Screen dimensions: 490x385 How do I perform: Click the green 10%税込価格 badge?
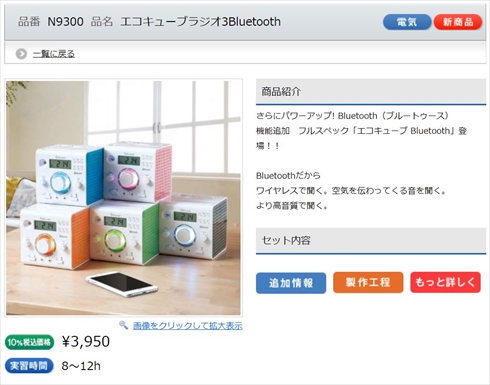tap(29, 342)
